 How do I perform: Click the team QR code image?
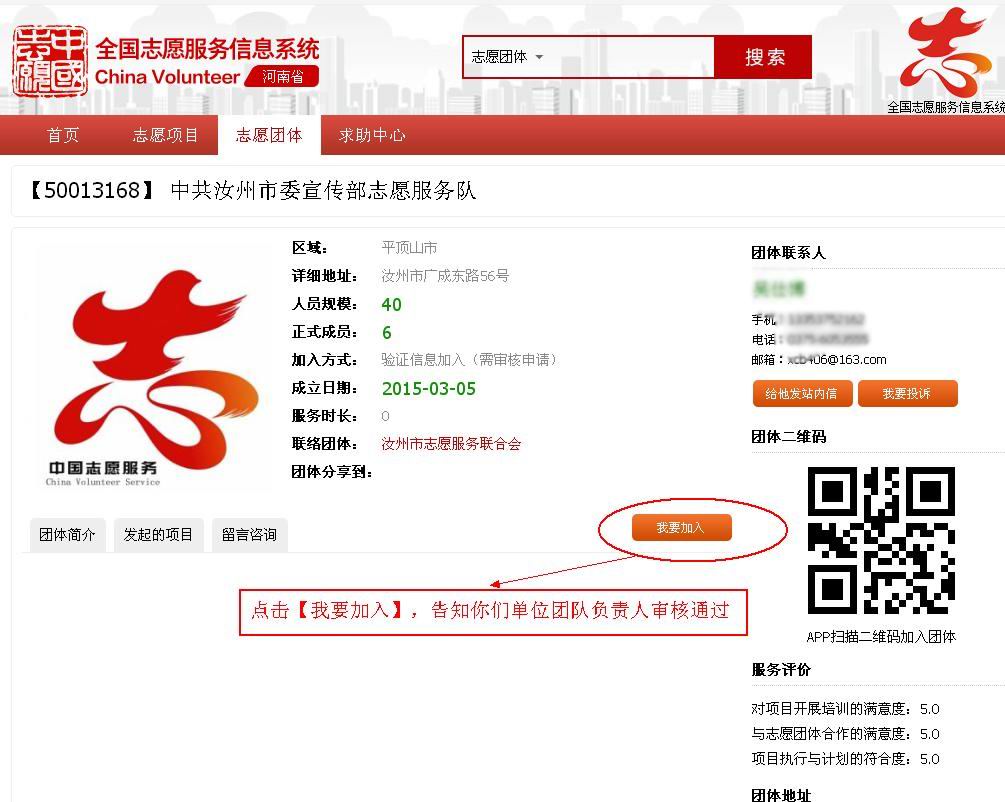(881, 541)
